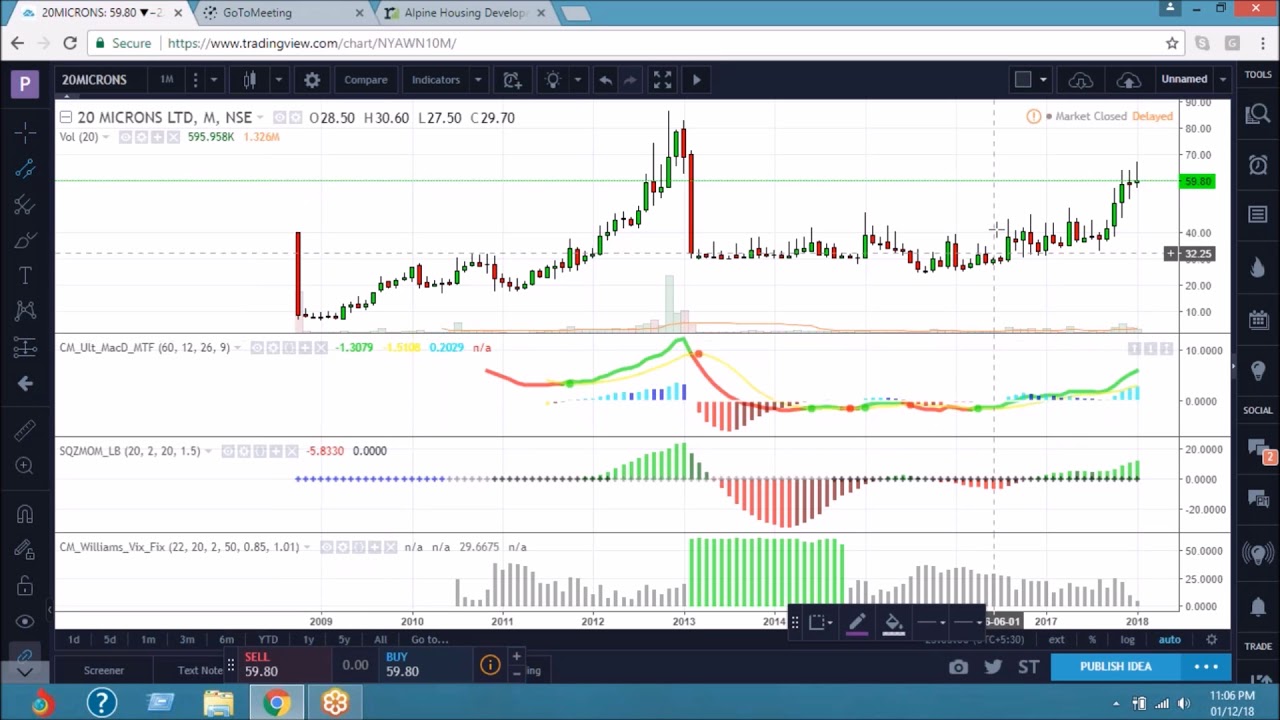Click the lightbulb ideas icon in toolbar
Screen dimensions: 1280x720
[553, 80]
